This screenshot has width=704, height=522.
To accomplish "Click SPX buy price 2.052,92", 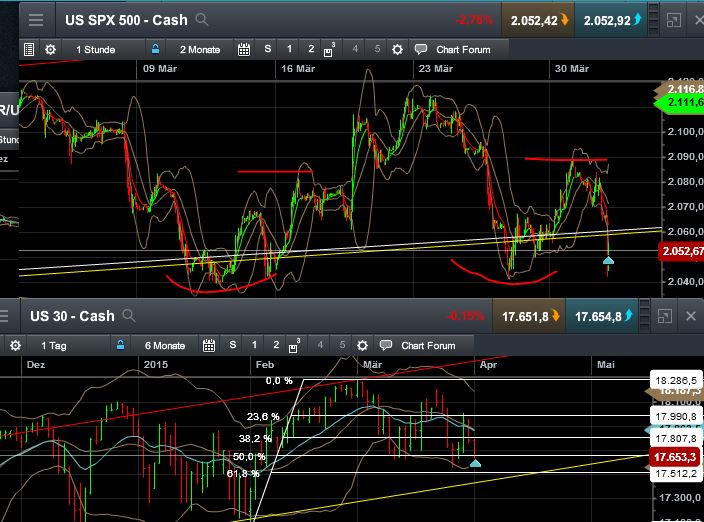I will (611, 20).
